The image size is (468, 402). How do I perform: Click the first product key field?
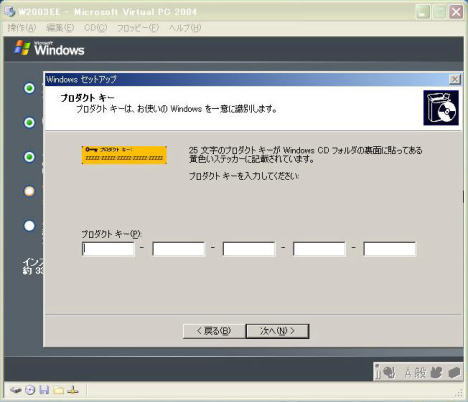(108, 249)
